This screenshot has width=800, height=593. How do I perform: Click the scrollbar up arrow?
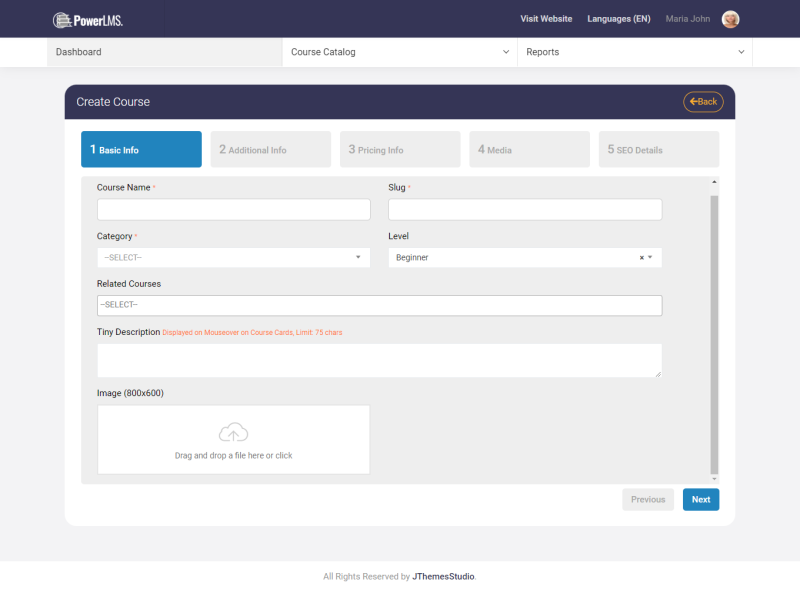pyautogui.click(x=714, y=182)
